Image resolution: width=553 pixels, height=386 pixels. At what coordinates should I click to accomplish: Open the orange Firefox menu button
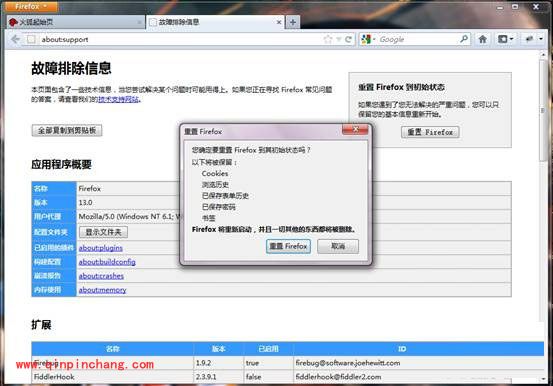point(31,7)
